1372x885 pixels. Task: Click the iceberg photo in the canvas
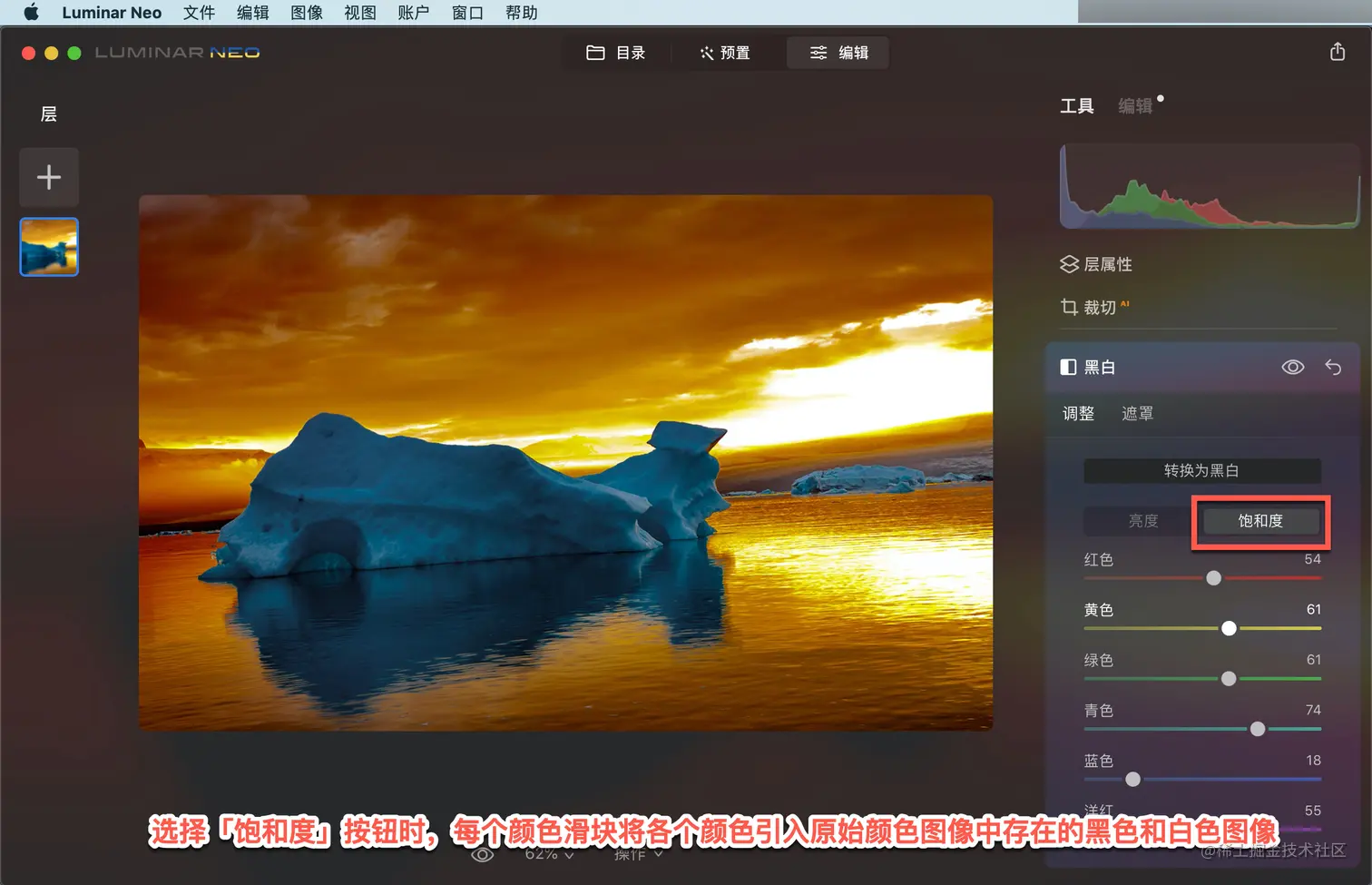tap(566, 463)
